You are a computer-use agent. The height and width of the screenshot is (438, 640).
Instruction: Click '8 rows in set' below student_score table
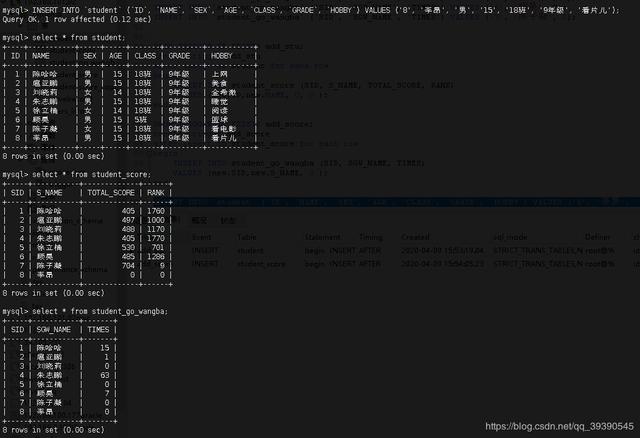coord(53,293)
